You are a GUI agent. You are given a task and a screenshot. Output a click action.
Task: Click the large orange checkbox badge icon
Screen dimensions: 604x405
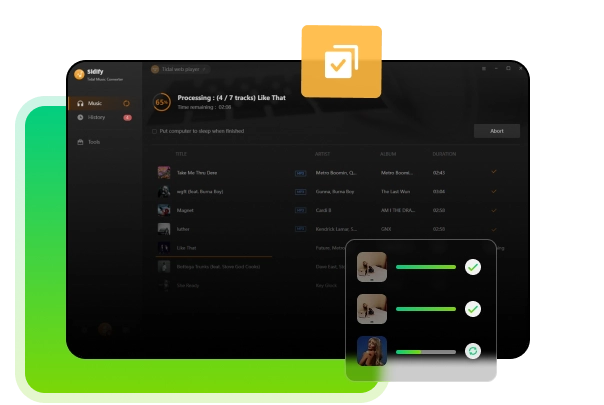[340, 63]
